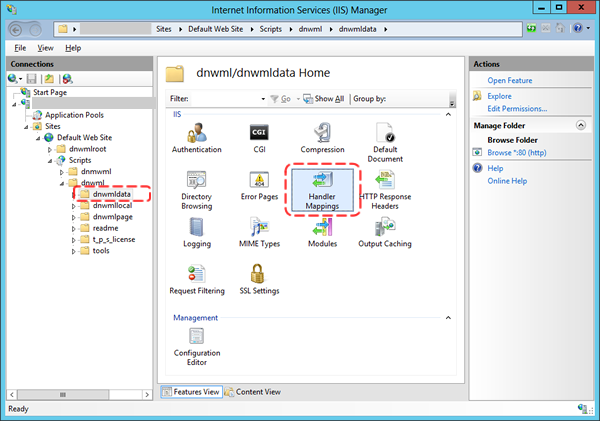The height and width of the screenshot is (421, 600).
Task: Open the Logging feature
Action: coord(196,233)
